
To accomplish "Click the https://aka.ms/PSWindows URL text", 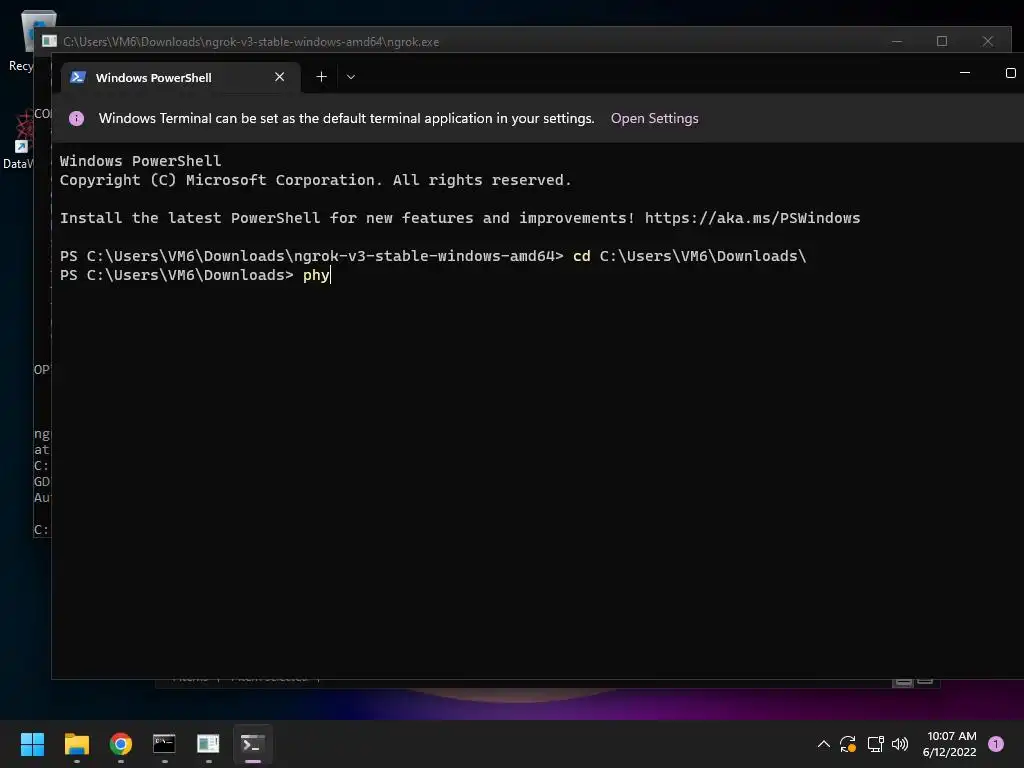I will coord(752,218).
